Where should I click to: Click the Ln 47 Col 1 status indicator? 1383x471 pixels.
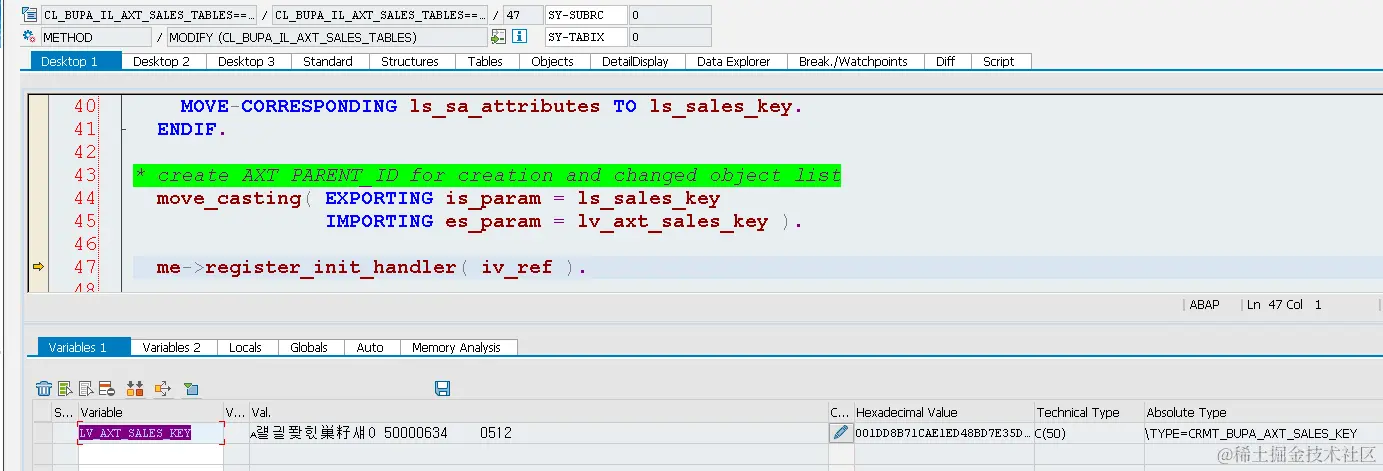point(1285,304)
